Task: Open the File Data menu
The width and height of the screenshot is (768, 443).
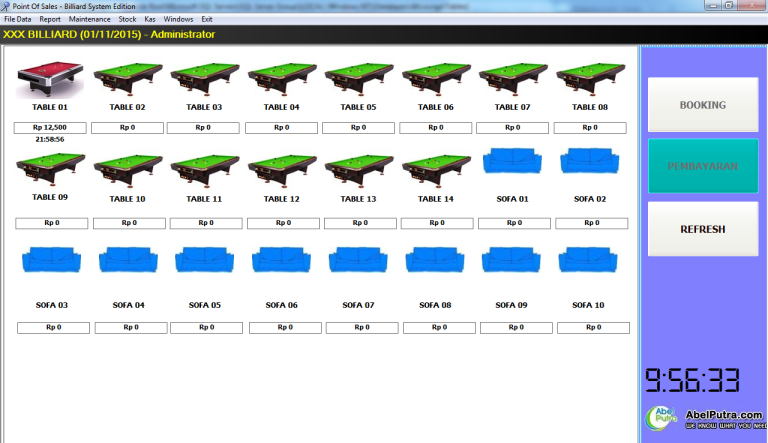Action: coord(18,19)
